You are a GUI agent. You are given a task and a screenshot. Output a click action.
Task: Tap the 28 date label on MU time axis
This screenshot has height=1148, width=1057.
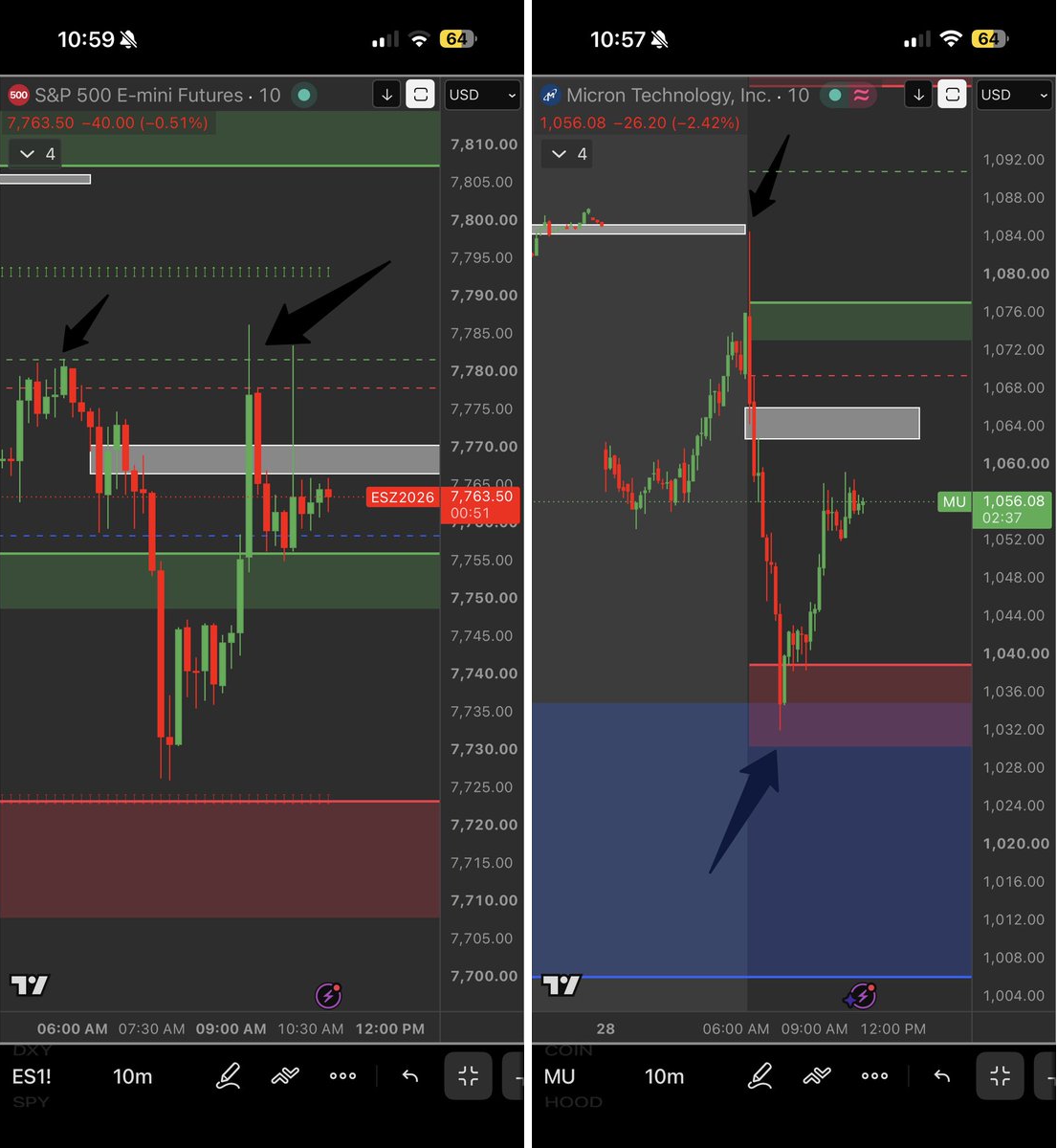point(606,1029)
